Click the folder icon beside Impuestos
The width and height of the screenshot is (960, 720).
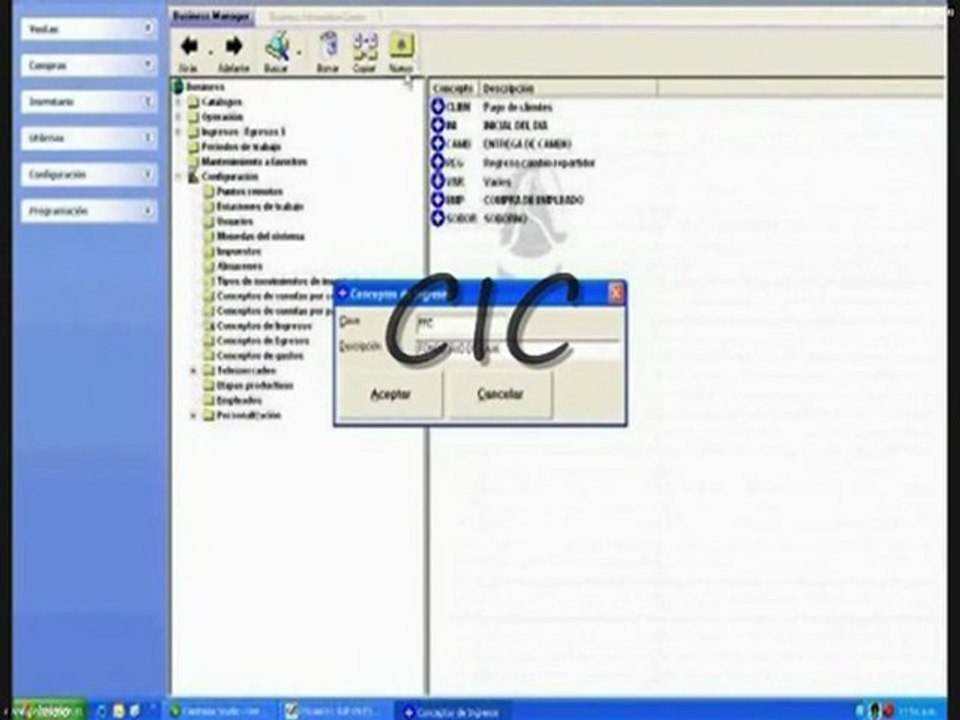point(209,251)
